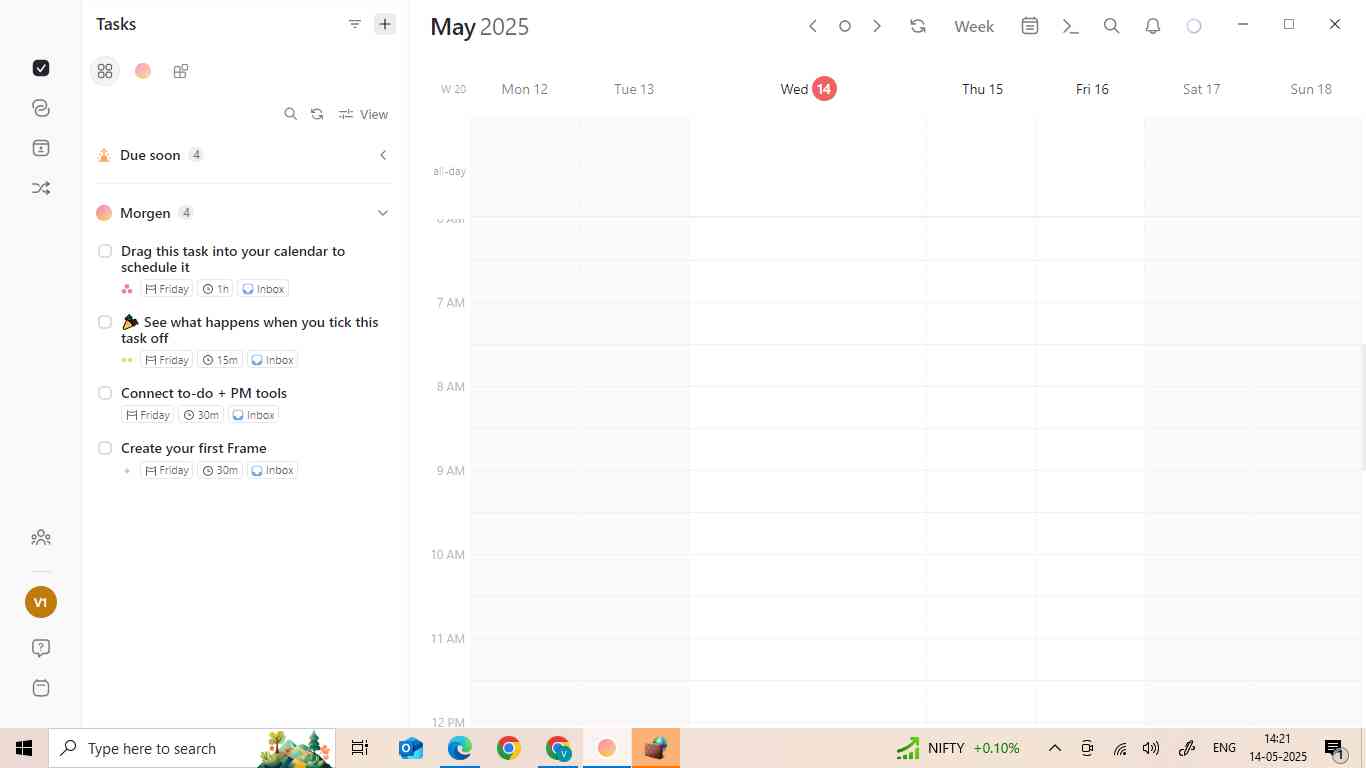
Task: Open notifications bell icon
Action: point(1152,26)
